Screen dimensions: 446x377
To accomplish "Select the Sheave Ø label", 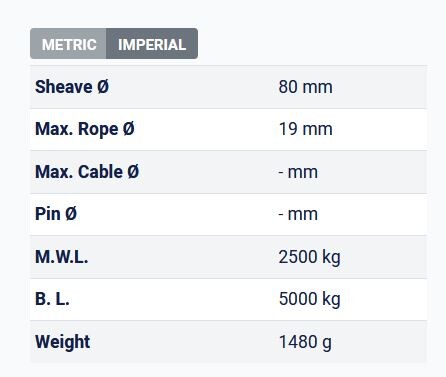I will (x=72, y=87).
